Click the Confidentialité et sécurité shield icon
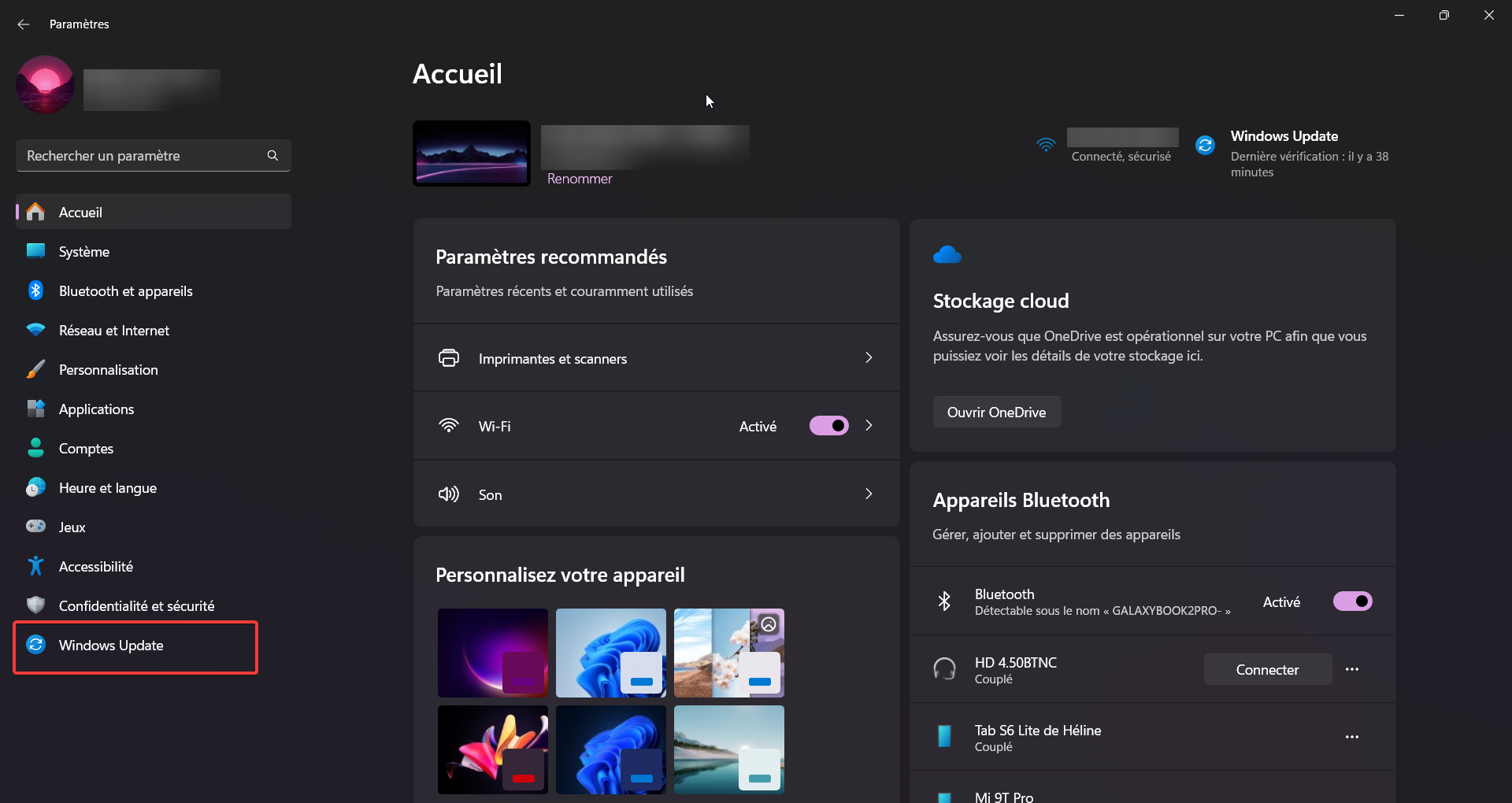This screenshot has height=803, width=1512. click(35, 605)
